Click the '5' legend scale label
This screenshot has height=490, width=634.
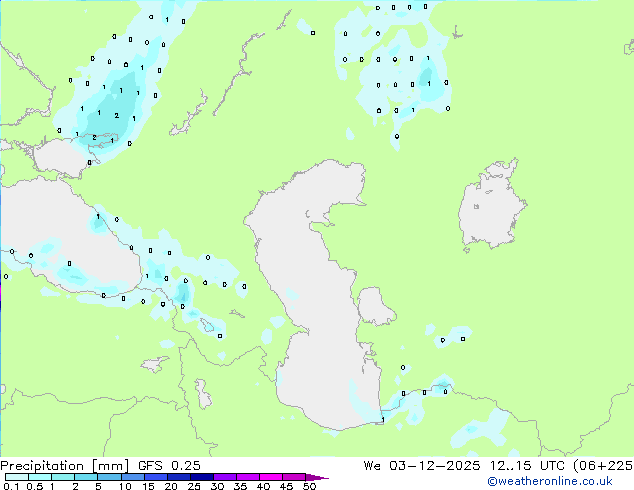pyautogui.click(x=98, y=486)
